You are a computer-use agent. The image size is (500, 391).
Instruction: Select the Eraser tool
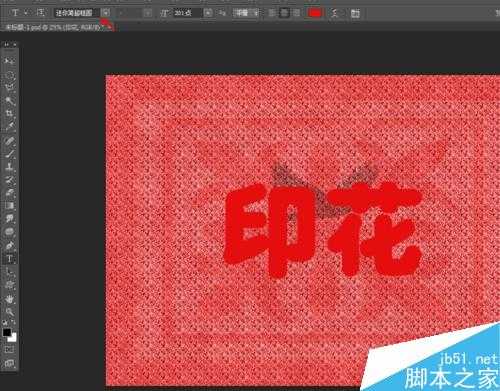9,192
